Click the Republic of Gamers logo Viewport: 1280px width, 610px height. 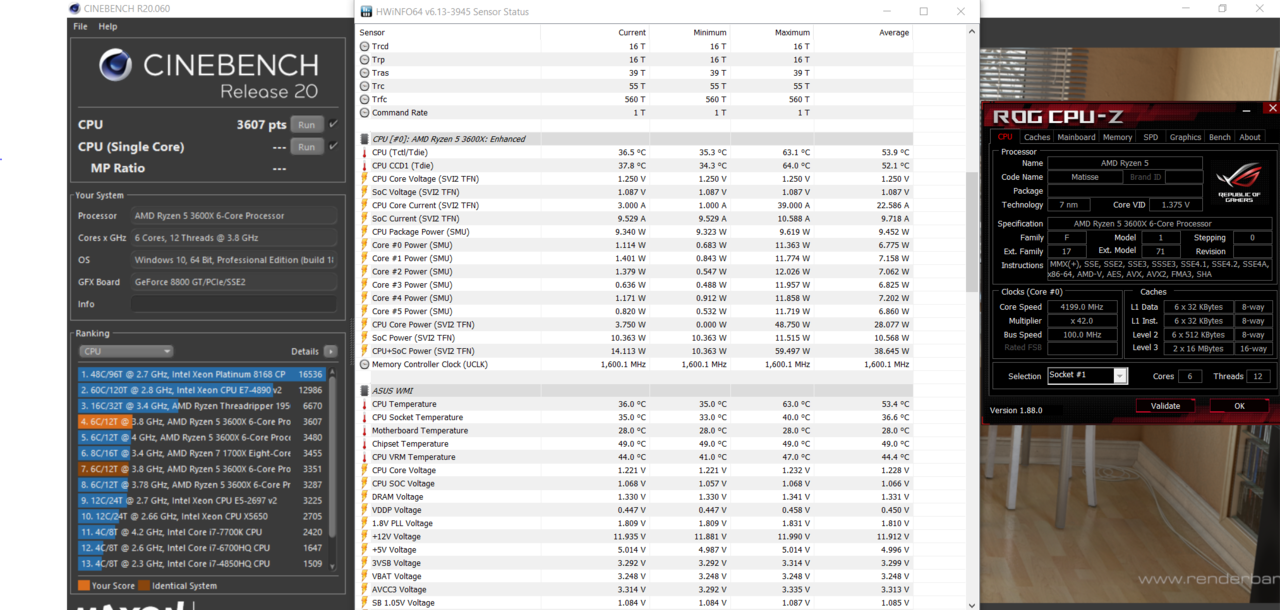1240,183
